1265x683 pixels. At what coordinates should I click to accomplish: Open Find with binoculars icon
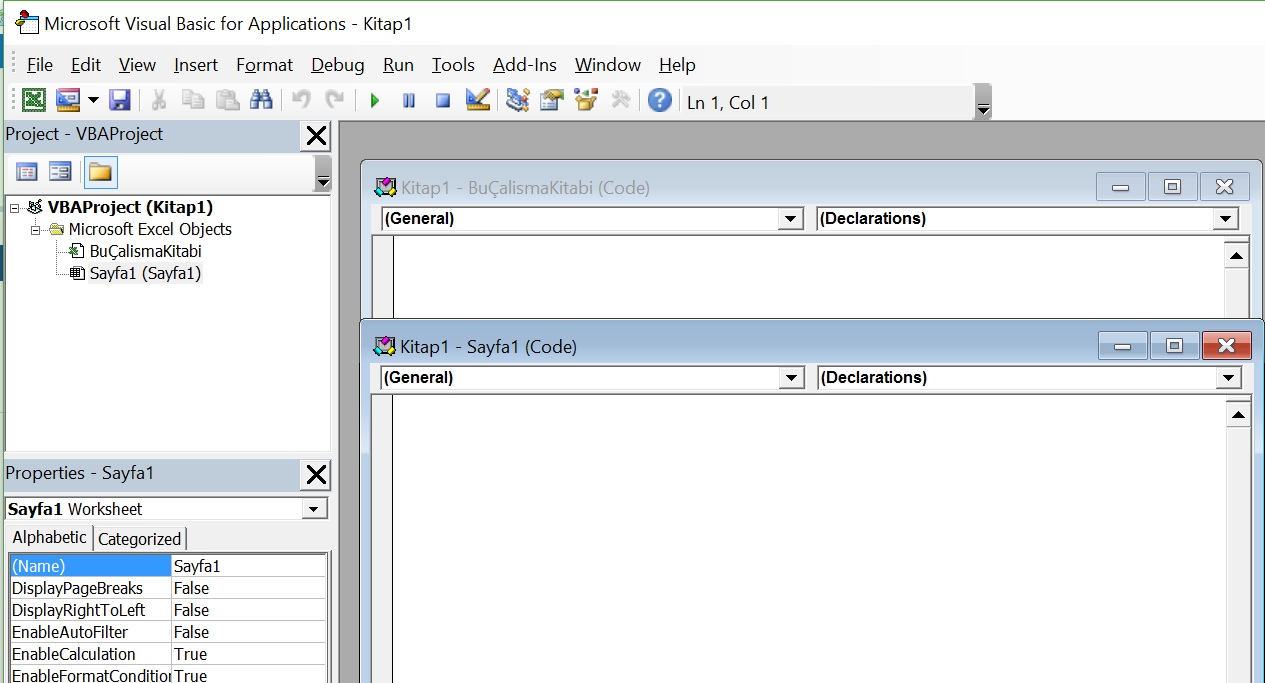[262, 100]
